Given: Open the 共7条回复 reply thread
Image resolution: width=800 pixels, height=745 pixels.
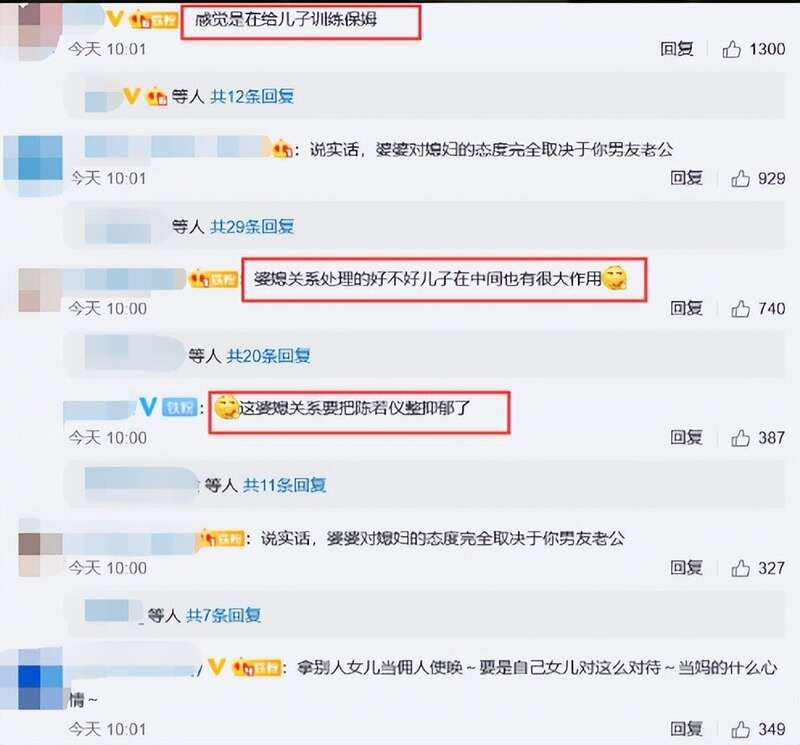Looking at the screenshot, I should click(x=223, y=615).
